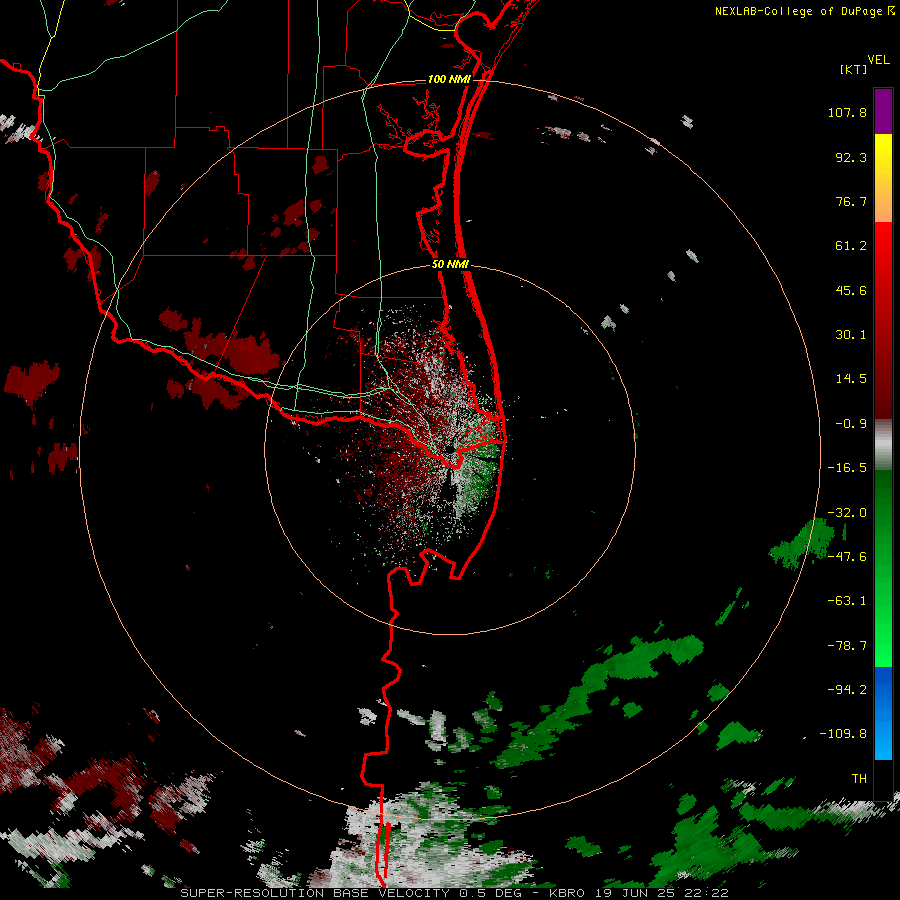Click the 14.5 legend value
Image resolution: width=900 pixels, height=900 pixels.
click(x=851, y=379)
